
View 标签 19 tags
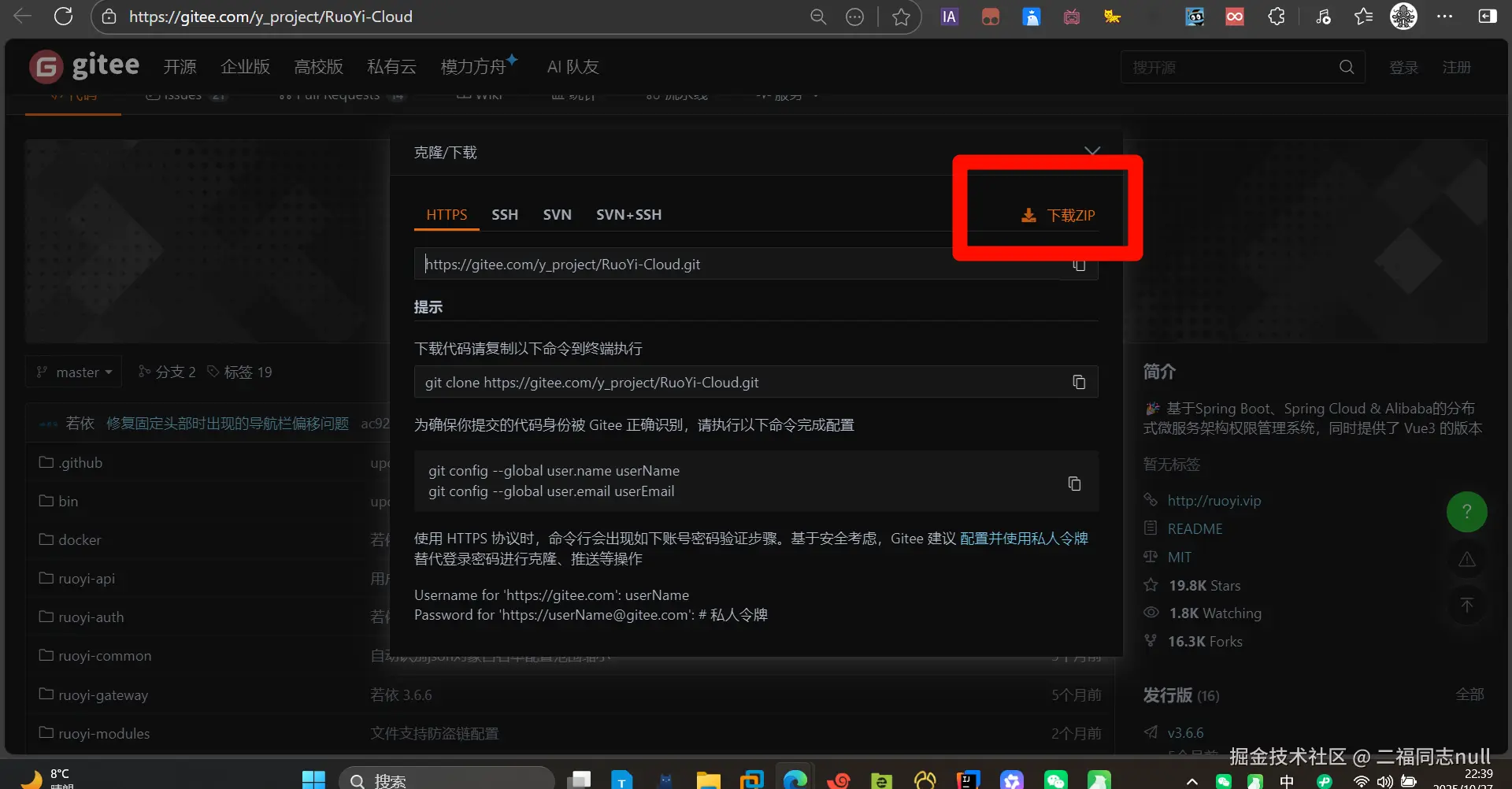[239, 372]
